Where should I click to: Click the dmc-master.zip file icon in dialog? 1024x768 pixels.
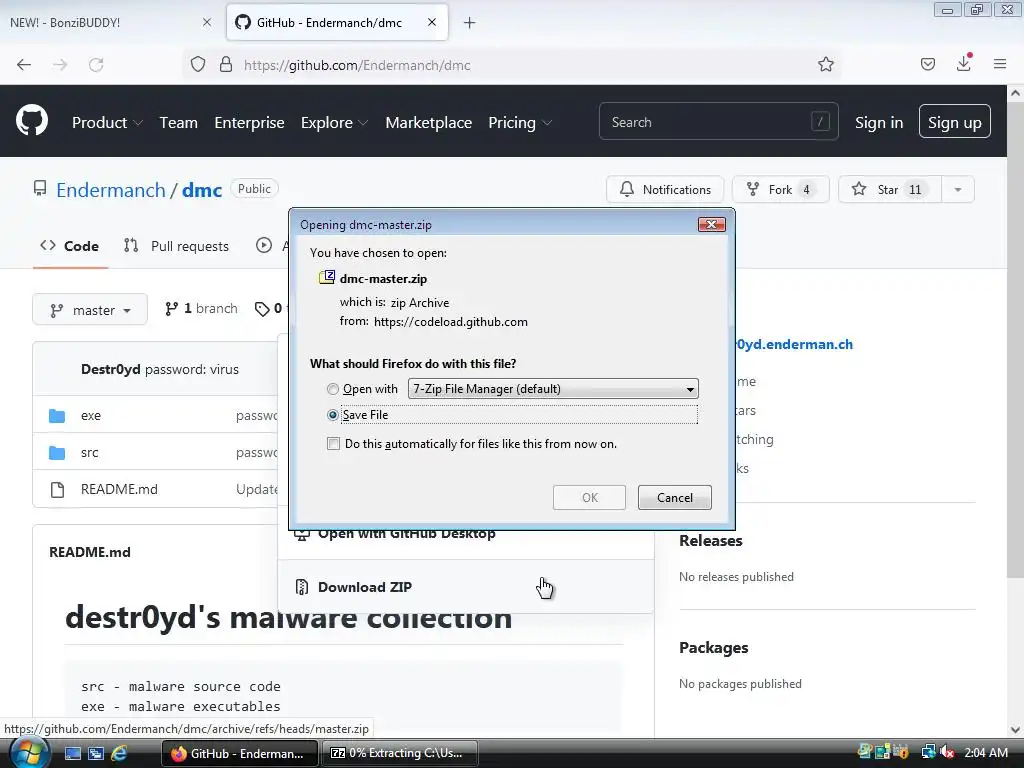(x=327, y=278)
